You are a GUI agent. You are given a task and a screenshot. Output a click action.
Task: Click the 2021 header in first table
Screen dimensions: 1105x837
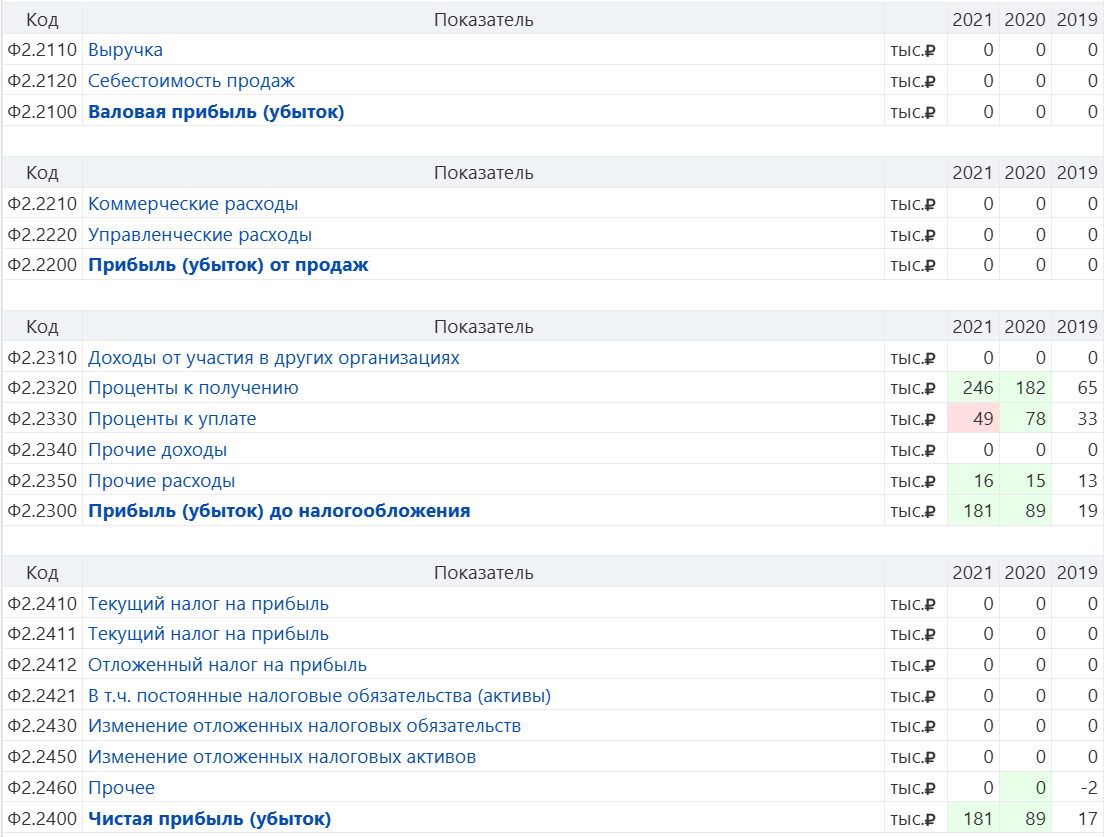point(973,20)
